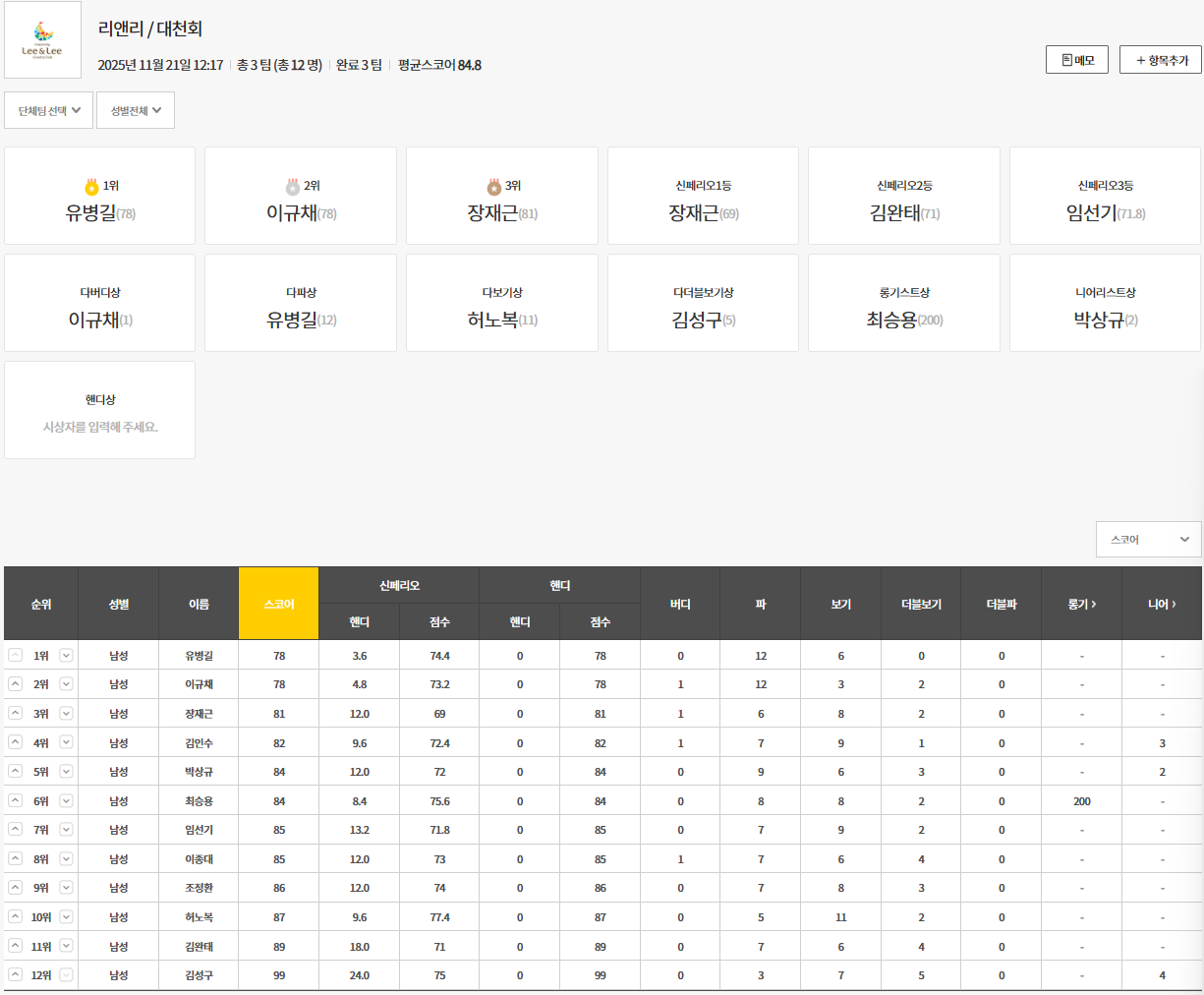This screenshot has width=1204, height=995.
Task: Click the 니어 column header
Action: click(x=1161, y=604)
